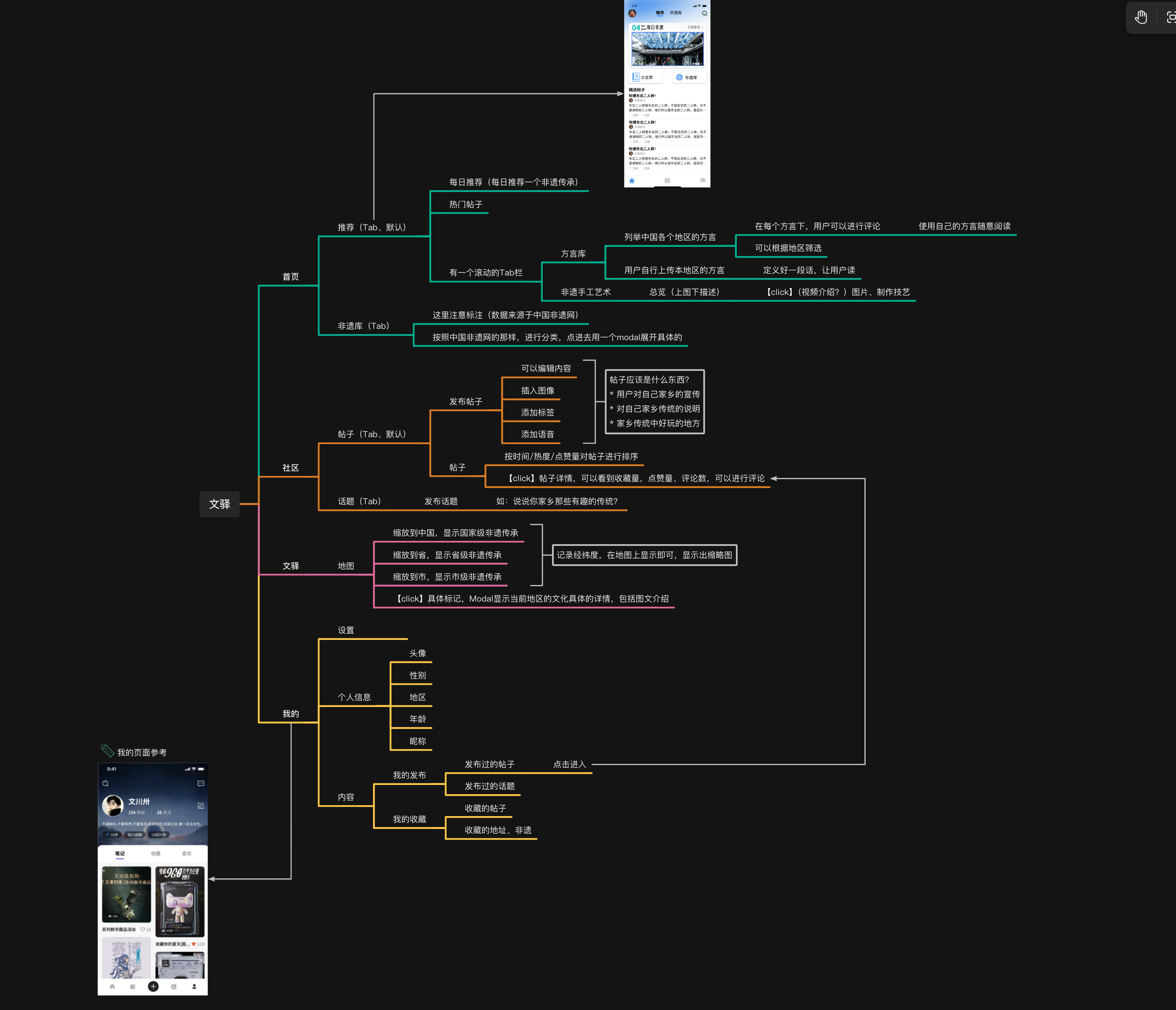Click the 非遗库 tab in home mockup
This screenshot has width=1176, height=1010.
[x=675, y=13]
